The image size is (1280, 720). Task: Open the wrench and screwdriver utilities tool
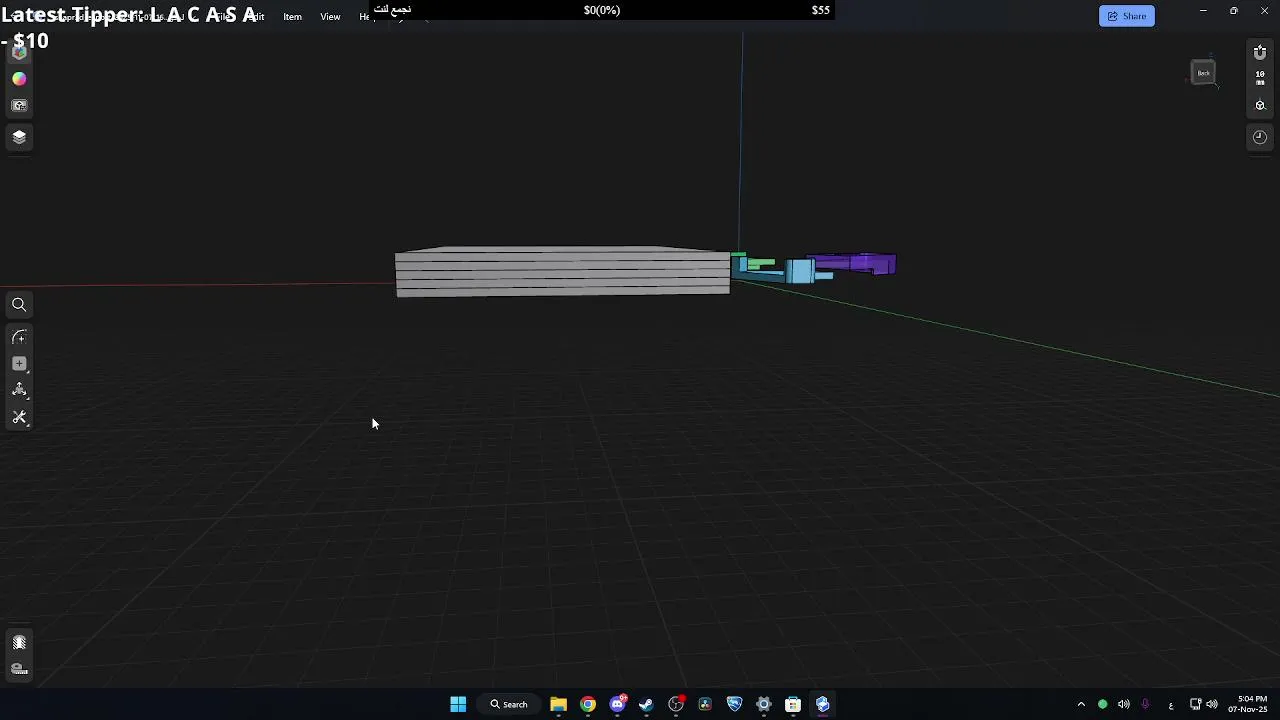[x=19, y=418]
